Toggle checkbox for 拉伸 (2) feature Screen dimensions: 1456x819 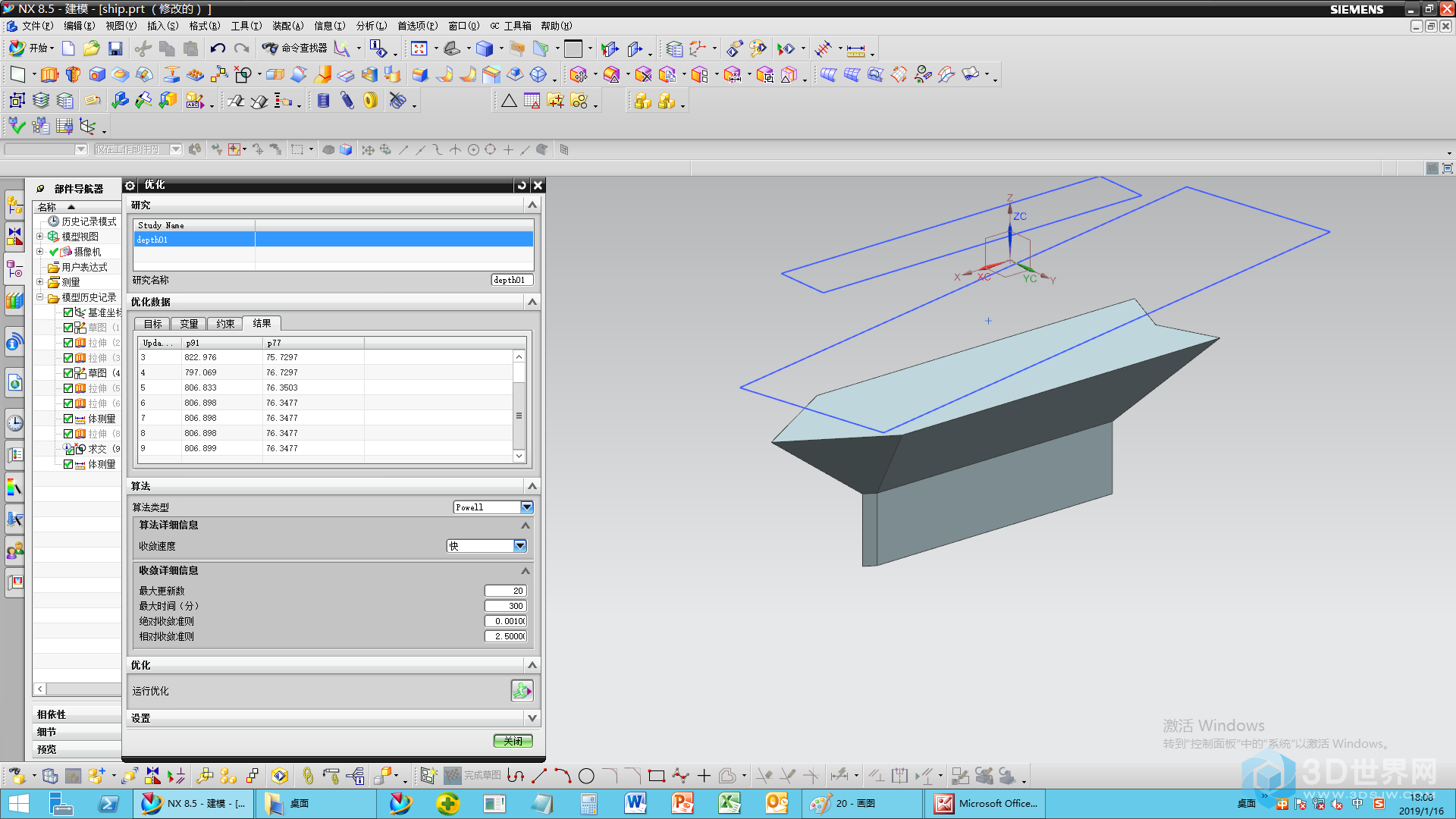tap(68, 343)
